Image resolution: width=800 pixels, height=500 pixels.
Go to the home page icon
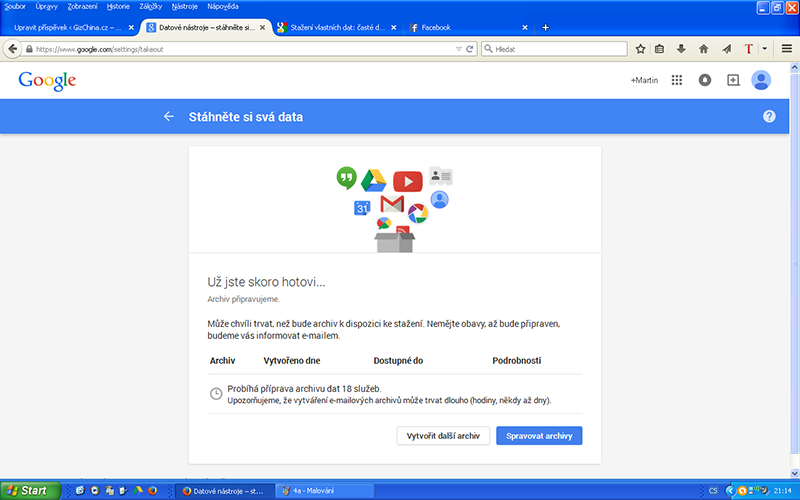(x=704, y=49)
